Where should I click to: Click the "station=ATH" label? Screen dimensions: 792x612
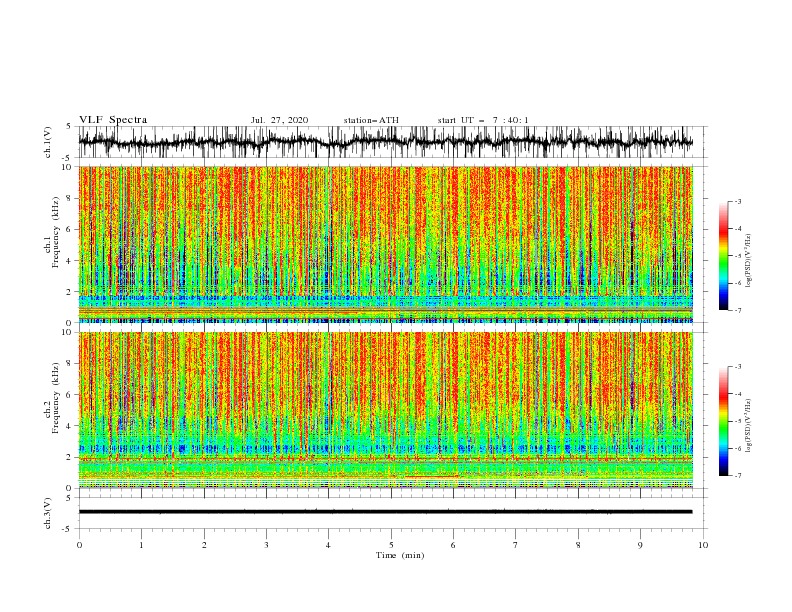(371, 120)
